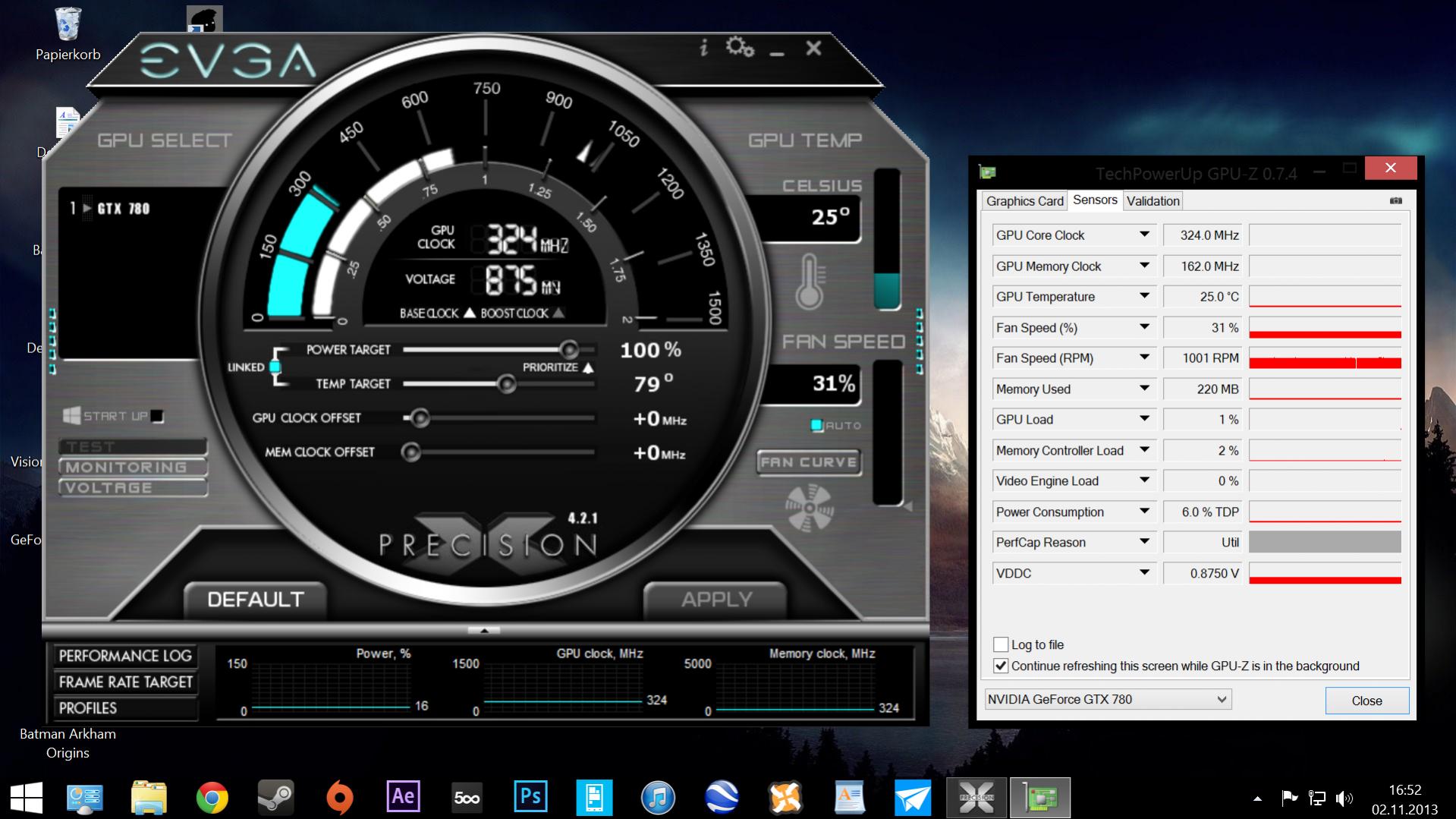Open Steam from the taskbar
The width and height of the screenshot is (1456, 819).
tap(276, 798)
